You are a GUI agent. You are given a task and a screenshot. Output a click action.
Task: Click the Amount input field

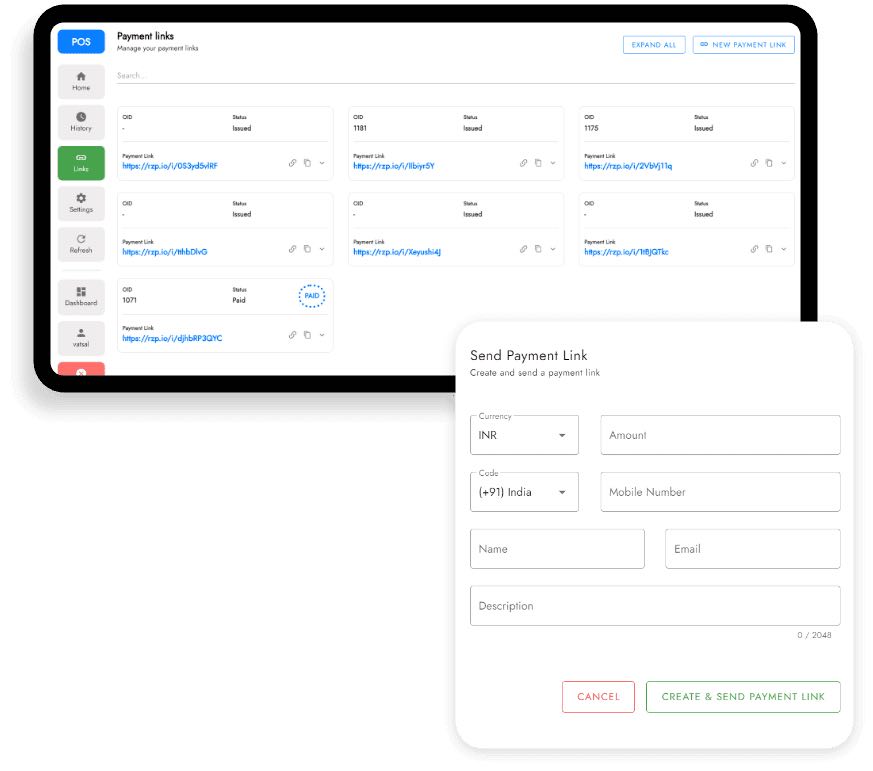(x=720, y=435)
